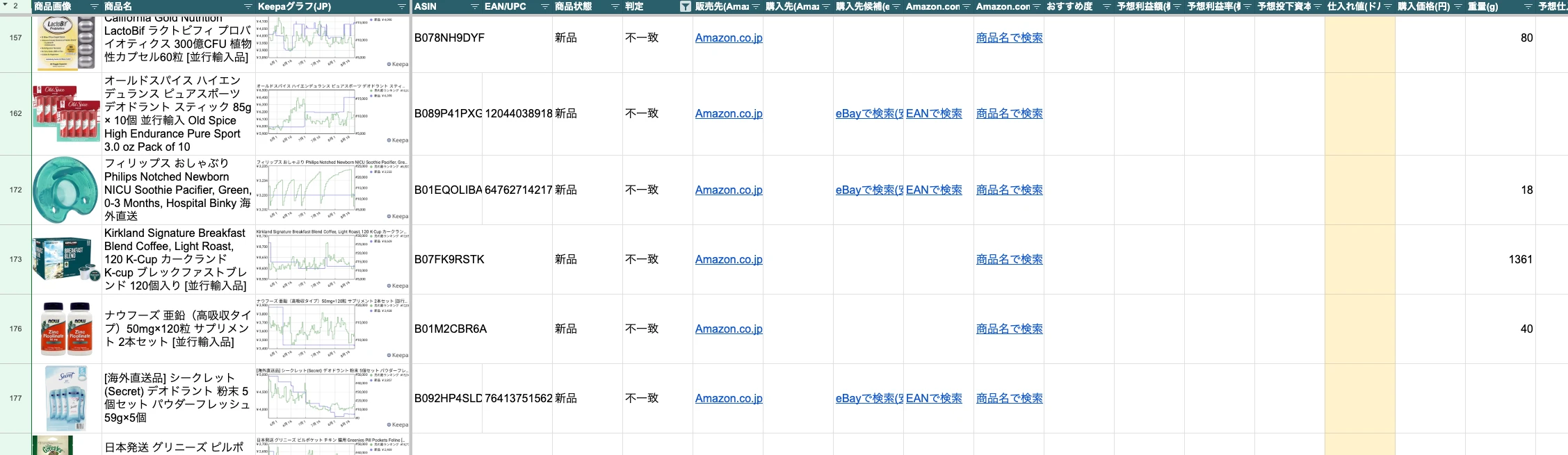Image resolution: width=1568 pixels, height=455 pixels.
Task: Click Keepa graph in row 157
Action: 332,42
